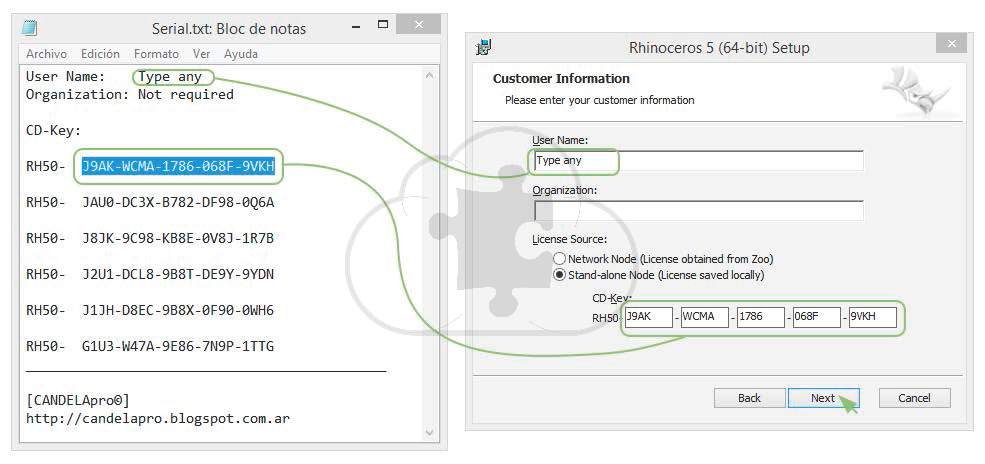
Task: Click the key J1JH-D8EC-9B8X-0F90-0WH6
Action: point(178,310)
